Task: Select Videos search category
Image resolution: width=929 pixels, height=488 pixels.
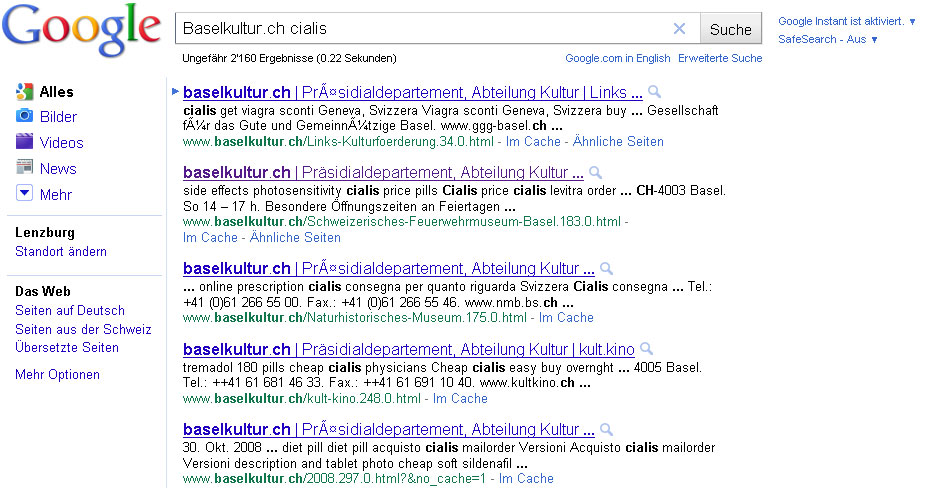Action: point(61,143)
